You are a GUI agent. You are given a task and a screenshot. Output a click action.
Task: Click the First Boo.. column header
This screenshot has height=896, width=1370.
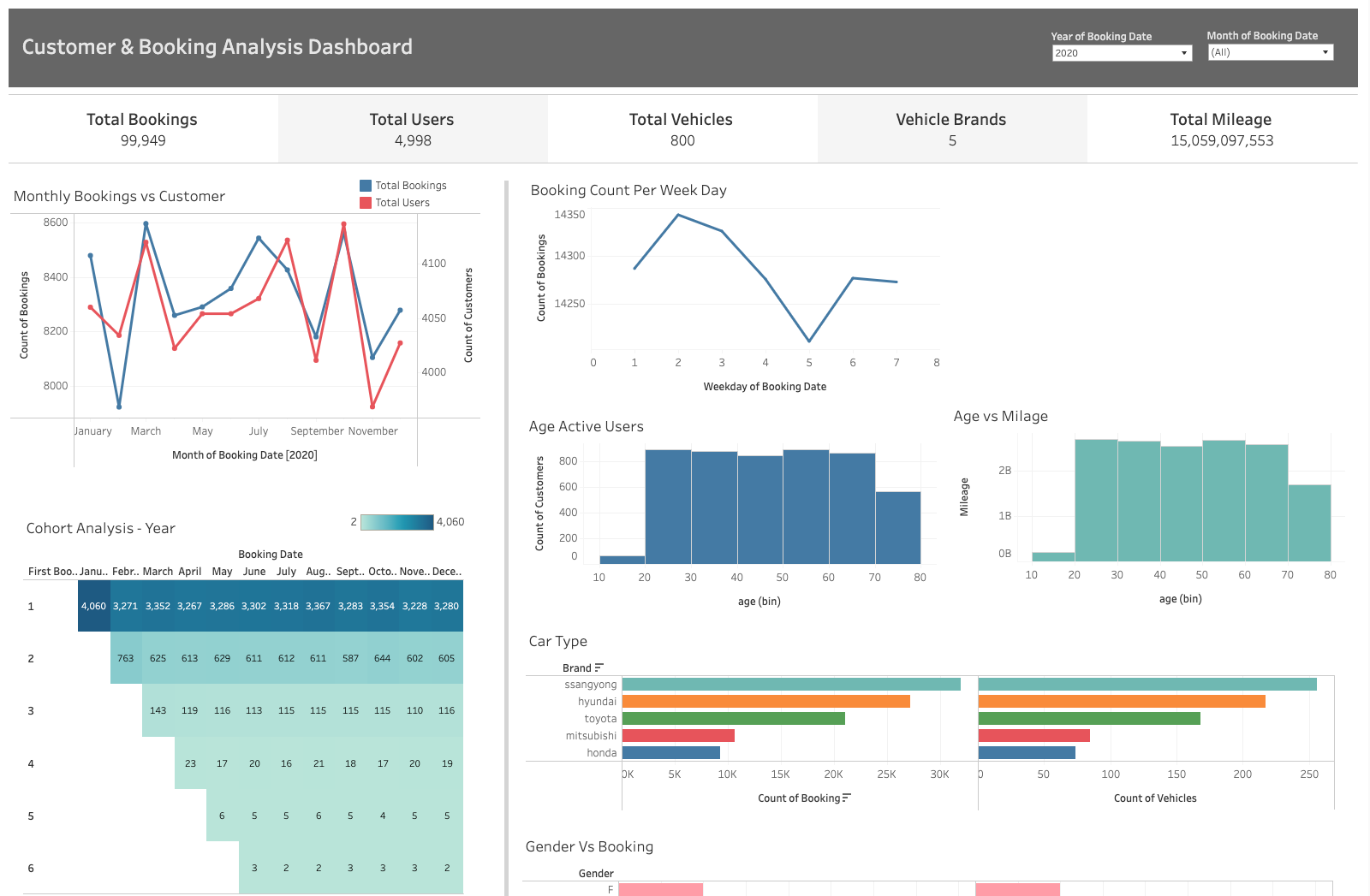[52, 572]
